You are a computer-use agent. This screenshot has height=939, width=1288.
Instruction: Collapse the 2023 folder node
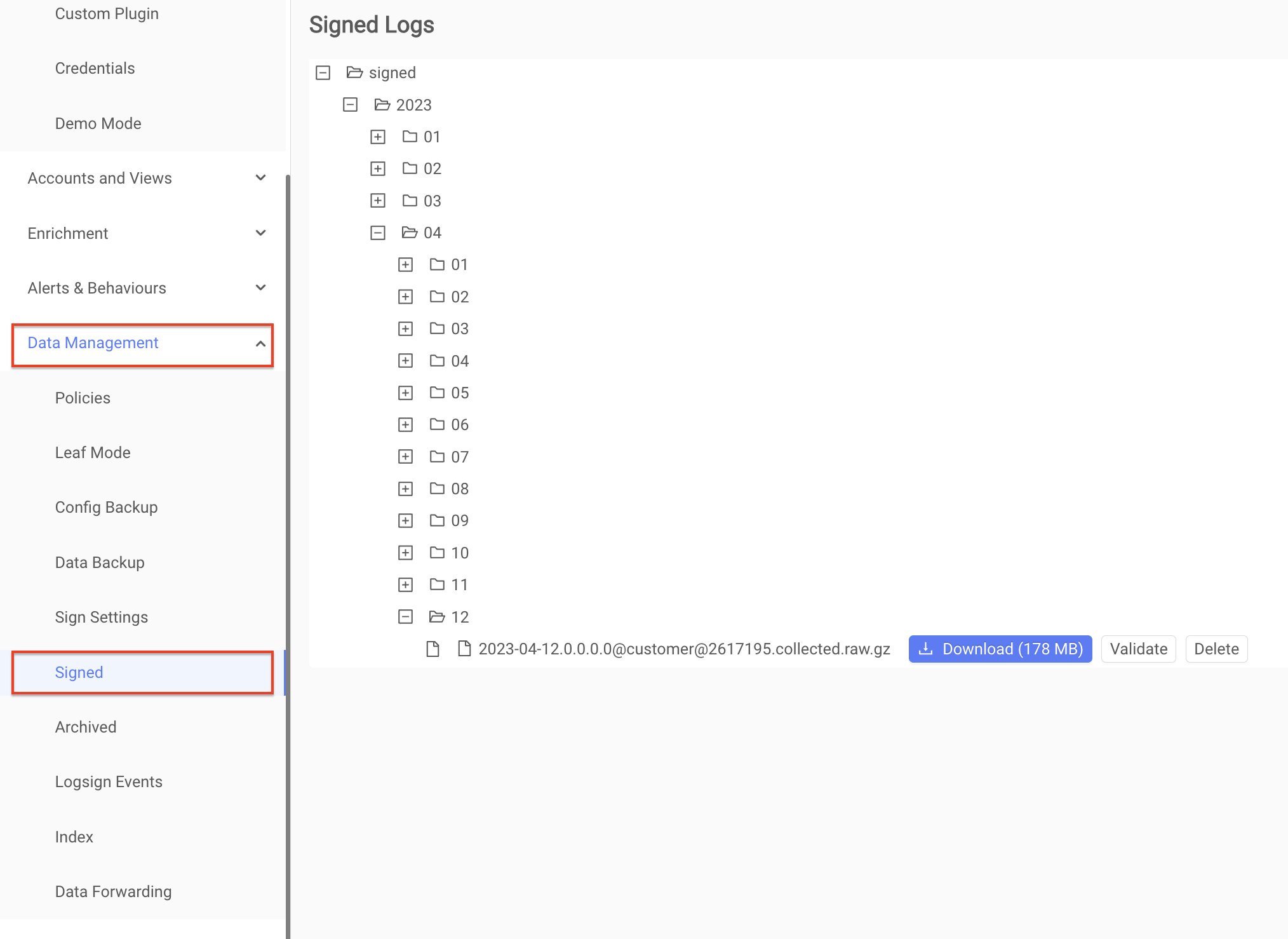(x=350, y=105)
